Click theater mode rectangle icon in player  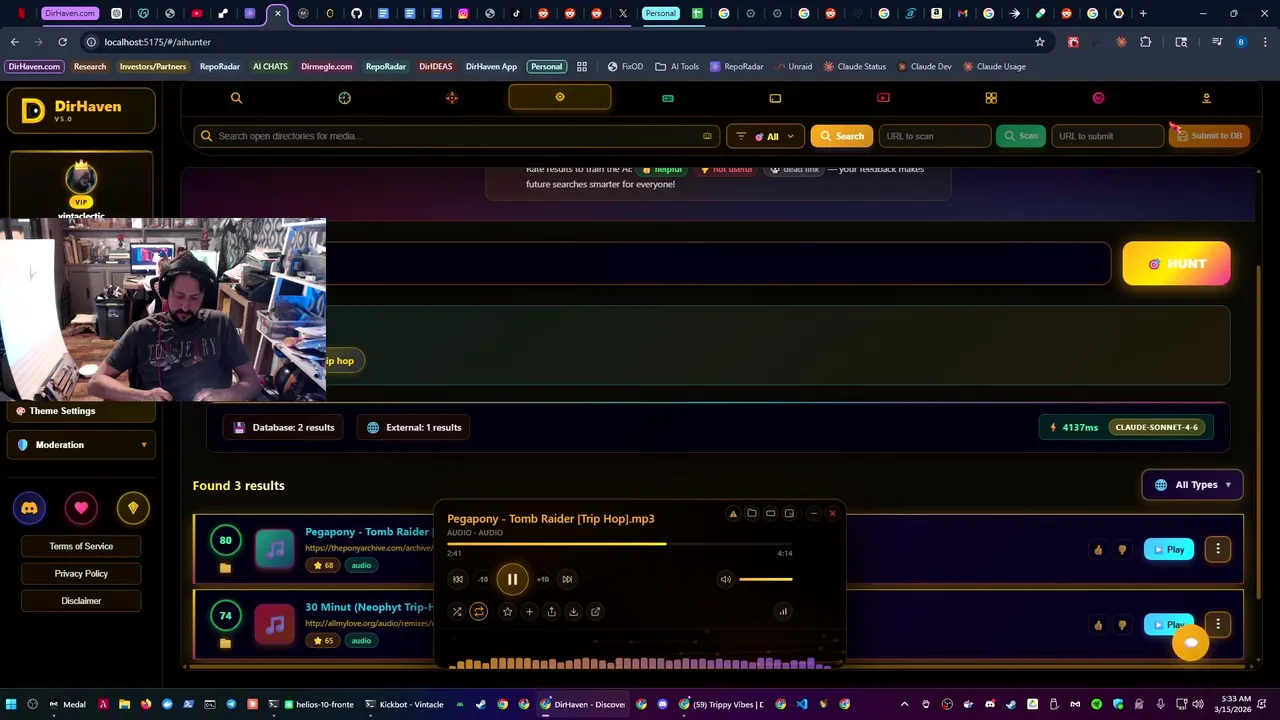click(770, 514)
